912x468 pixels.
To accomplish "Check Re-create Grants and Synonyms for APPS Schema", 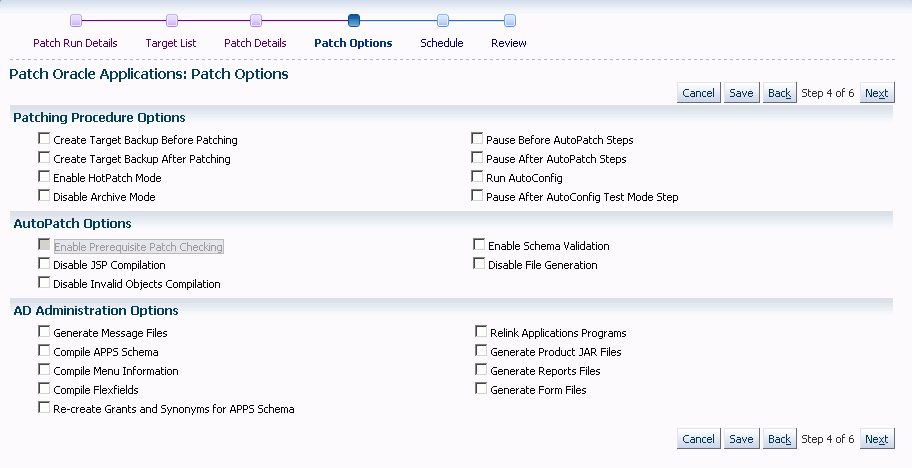I will point(44,408).
